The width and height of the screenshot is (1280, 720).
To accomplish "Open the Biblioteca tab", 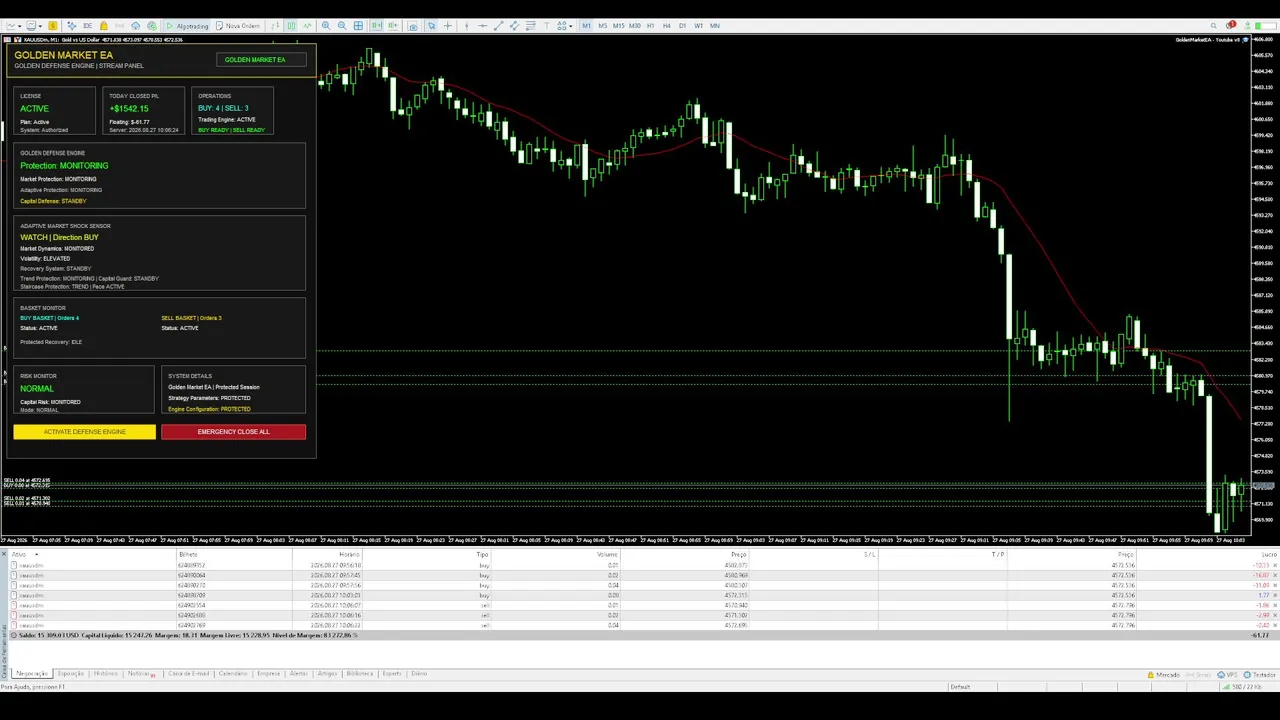I will pyautogui.click(x=360, y=674).
